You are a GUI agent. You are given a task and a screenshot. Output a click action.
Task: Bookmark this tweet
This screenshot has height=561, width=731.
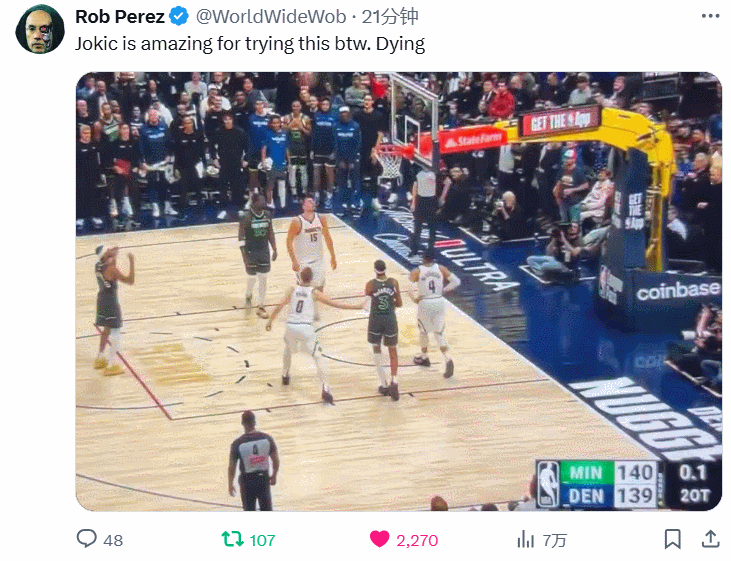tap(672, 539)
